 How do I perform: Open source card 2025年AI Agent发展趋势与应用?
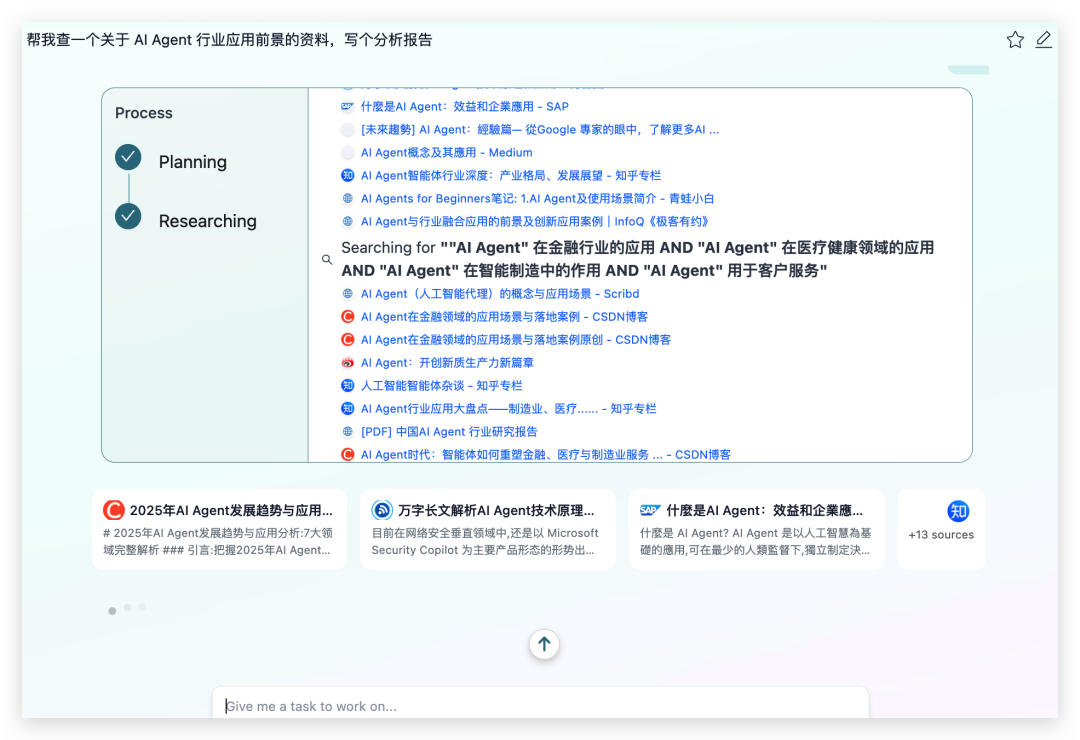click(x=219, y=529)
